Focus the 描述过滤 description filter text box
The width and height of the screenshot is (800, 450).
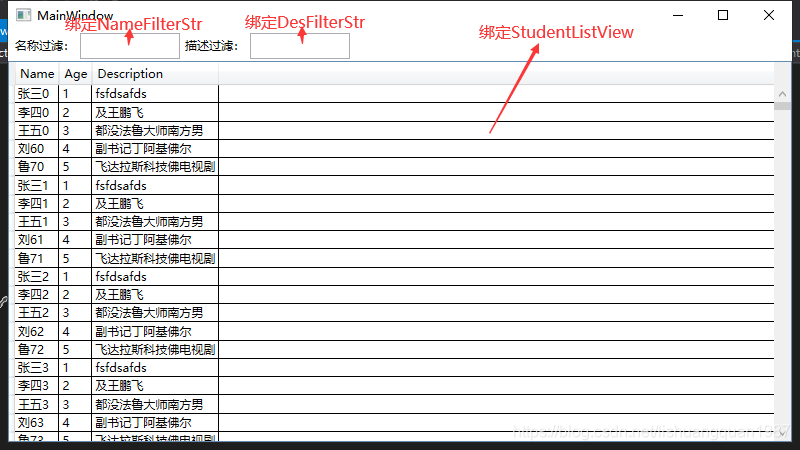299,46
